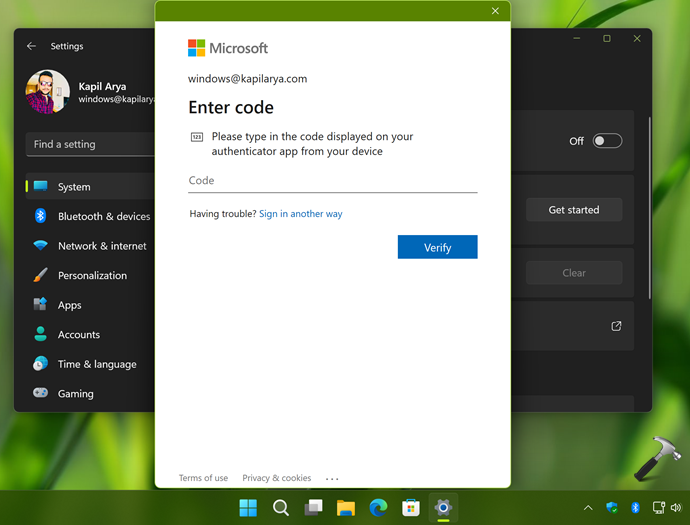Screen dimensions: 690x525
Task: Toggle the Off switch in Settings
Action: point(606,141)
